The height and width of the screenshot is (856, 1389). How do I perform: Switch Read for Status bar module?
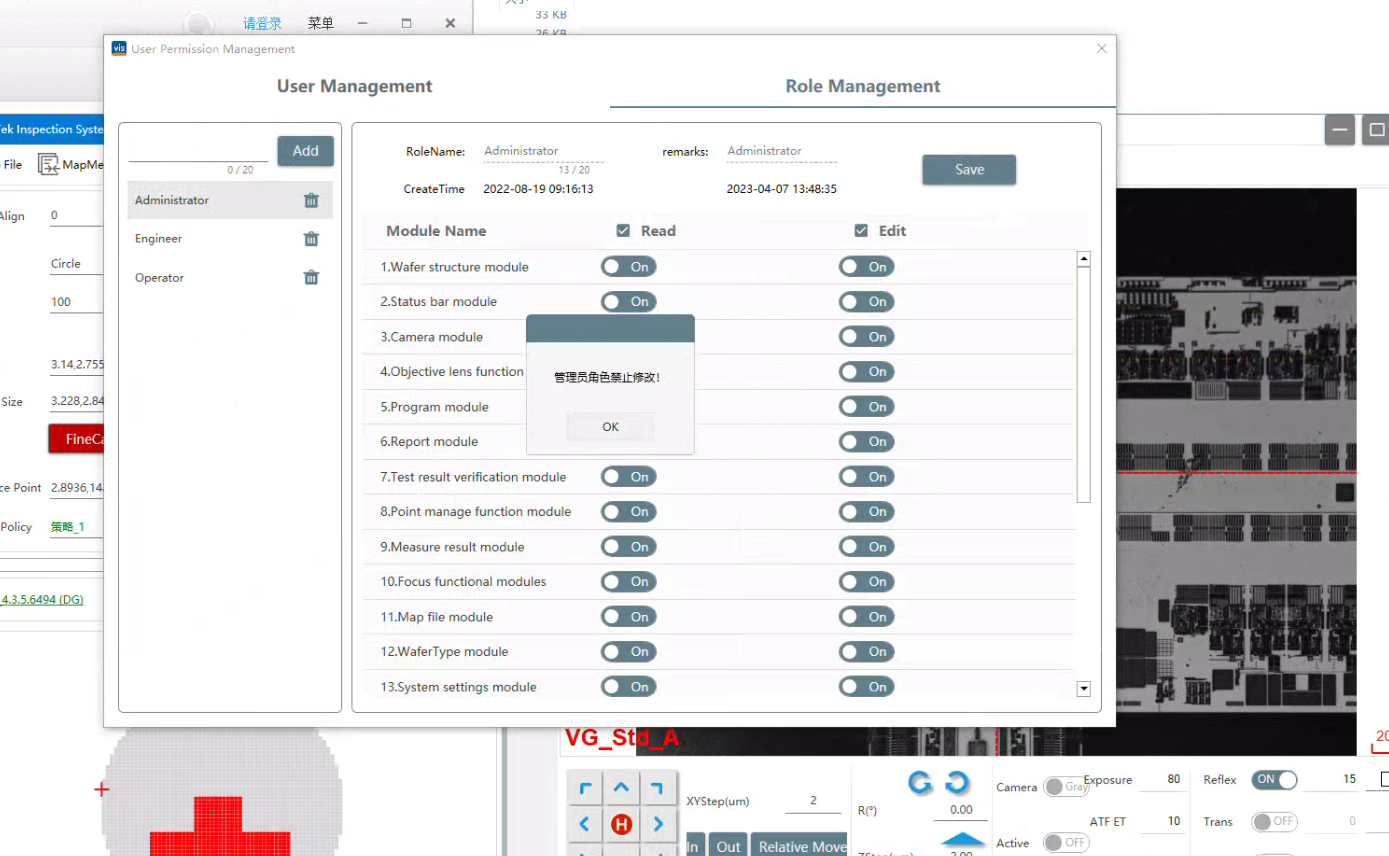628,302
